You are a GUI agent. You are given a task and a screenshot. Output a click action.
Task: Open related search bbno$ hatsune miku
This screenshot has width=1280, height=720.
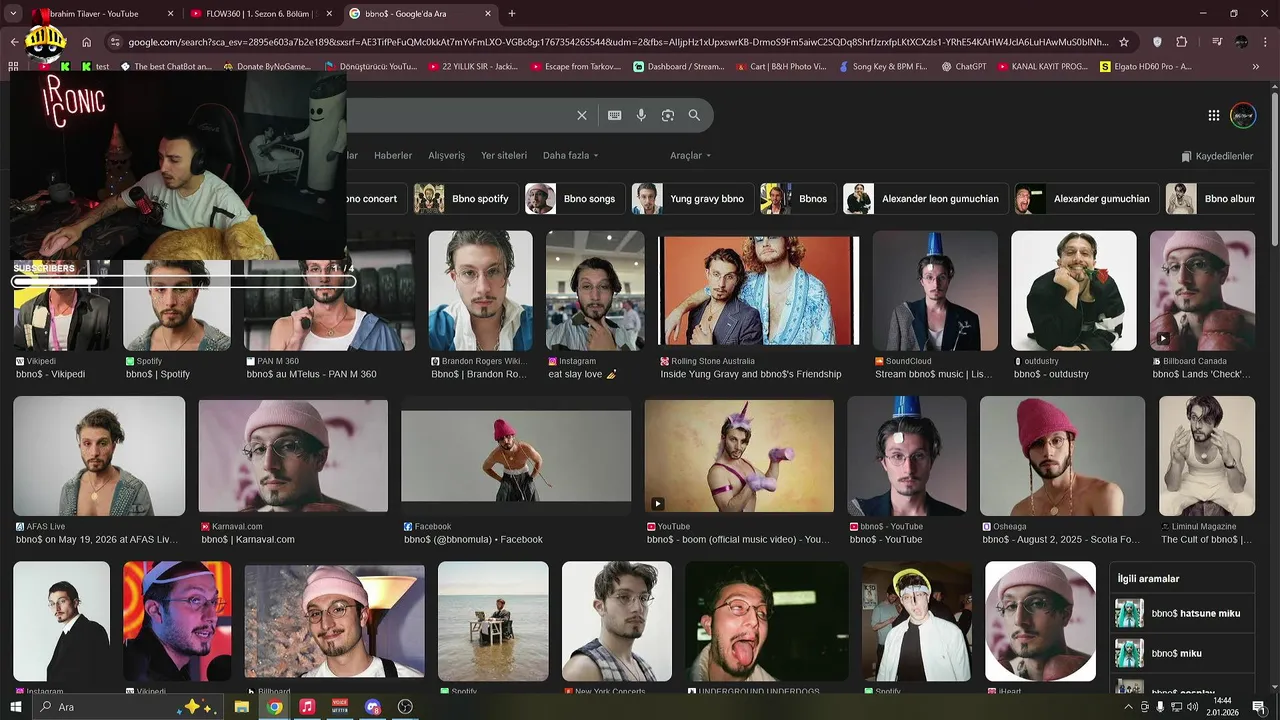[x=1182, y=613]
